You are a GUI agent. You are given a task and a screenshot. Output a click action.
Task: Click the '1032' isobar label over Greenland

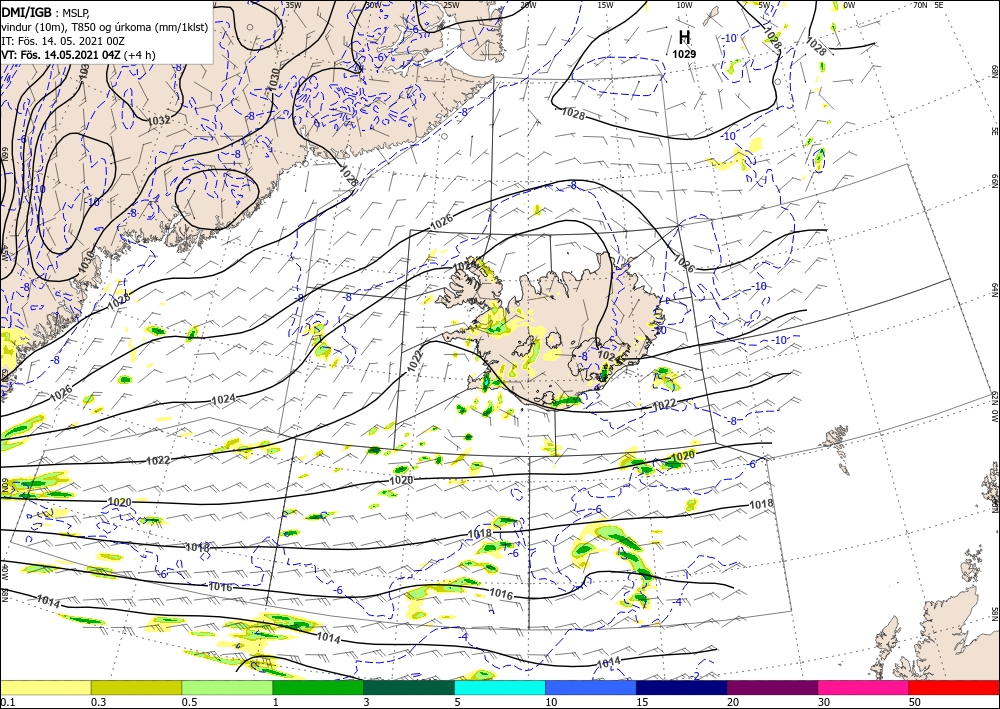159,121
